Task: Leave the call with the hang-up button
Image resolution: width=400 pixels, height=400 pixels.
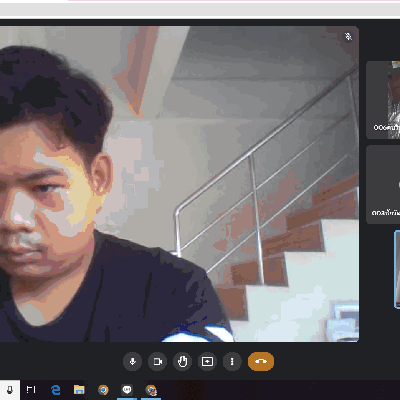Action: [x=261, y=362]
